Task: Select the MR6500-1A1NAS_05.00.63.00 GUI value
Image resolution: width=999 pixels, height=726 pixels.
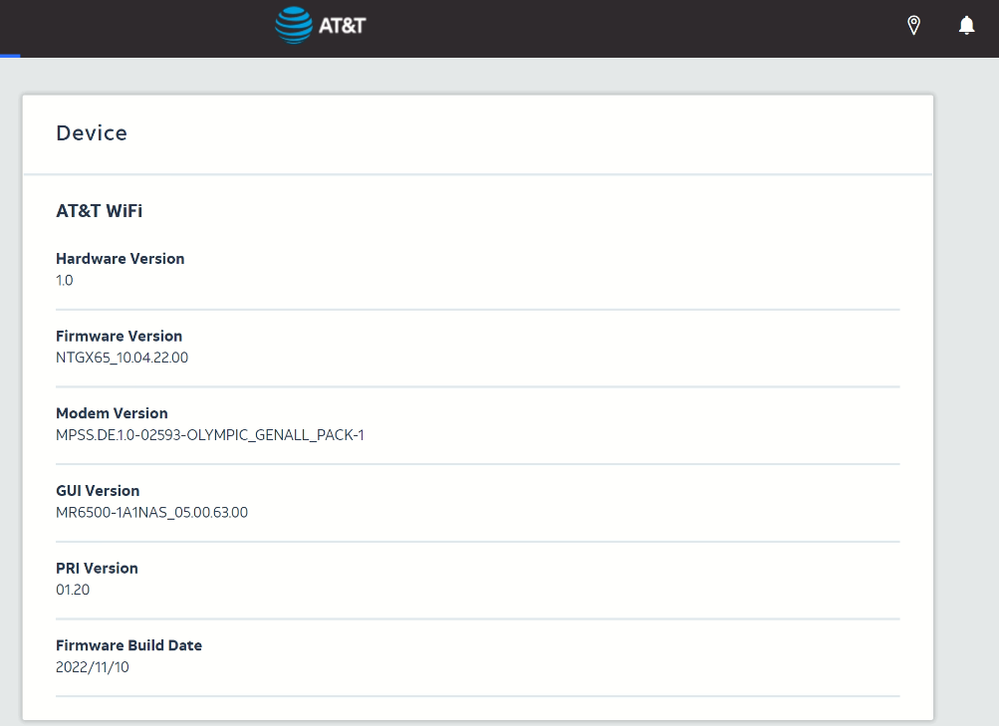Action: [152, 512]
